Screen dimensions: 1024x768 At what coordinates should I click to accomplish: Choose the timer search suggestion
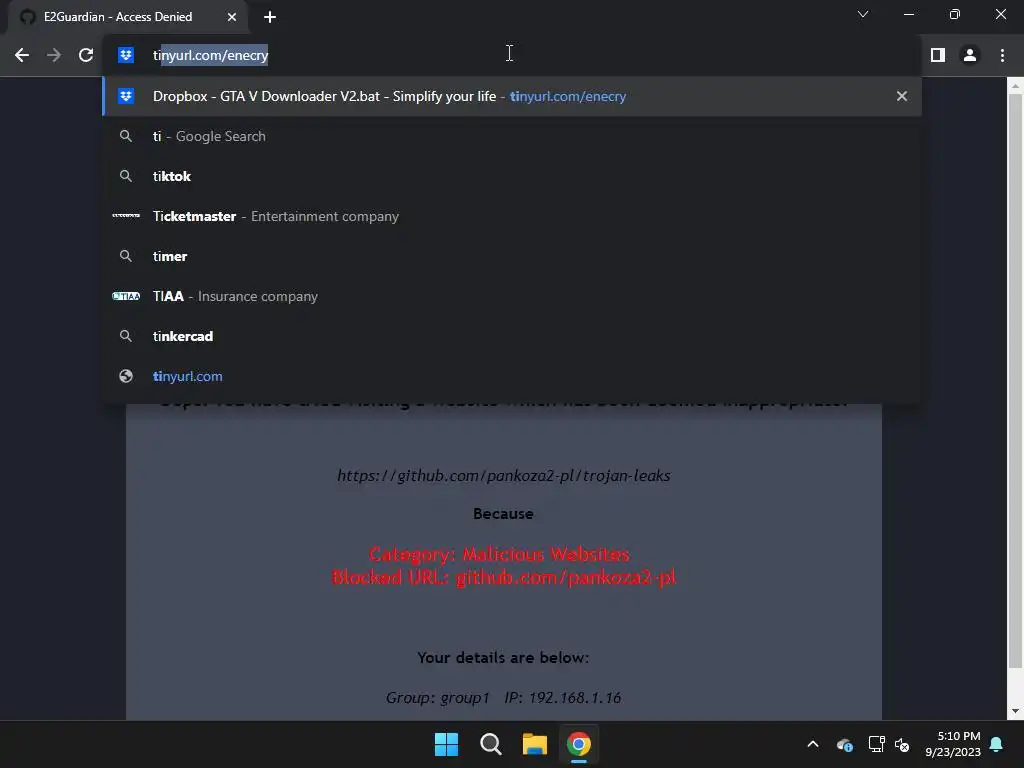(x=512, y=256)
